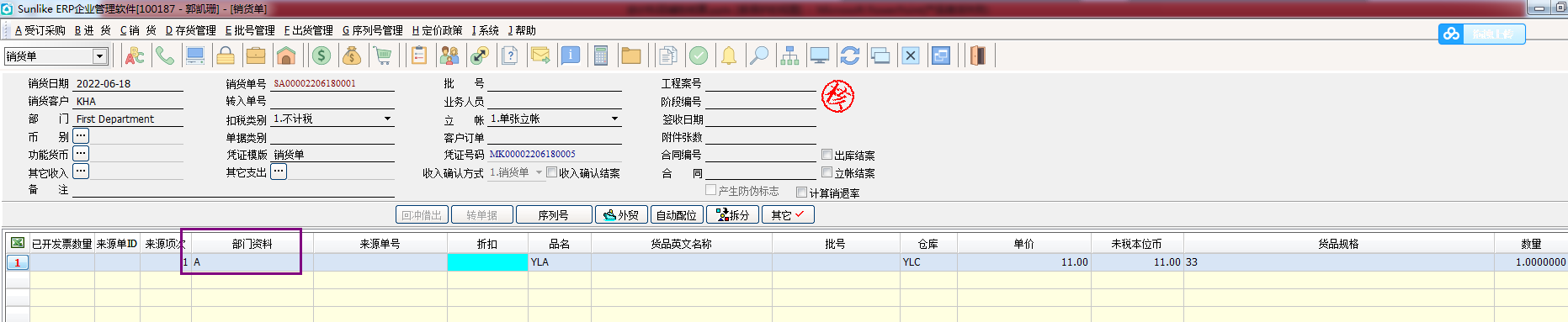Click the cascade windows toolbar icon
The image size is (1568, 322).
pyautogui.click(x=880, y=56)
